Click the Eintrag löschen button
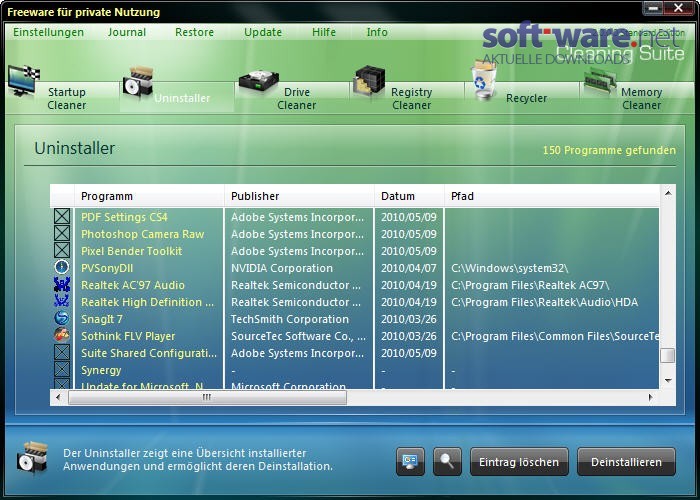700x500 pixels. coord(519,462)
